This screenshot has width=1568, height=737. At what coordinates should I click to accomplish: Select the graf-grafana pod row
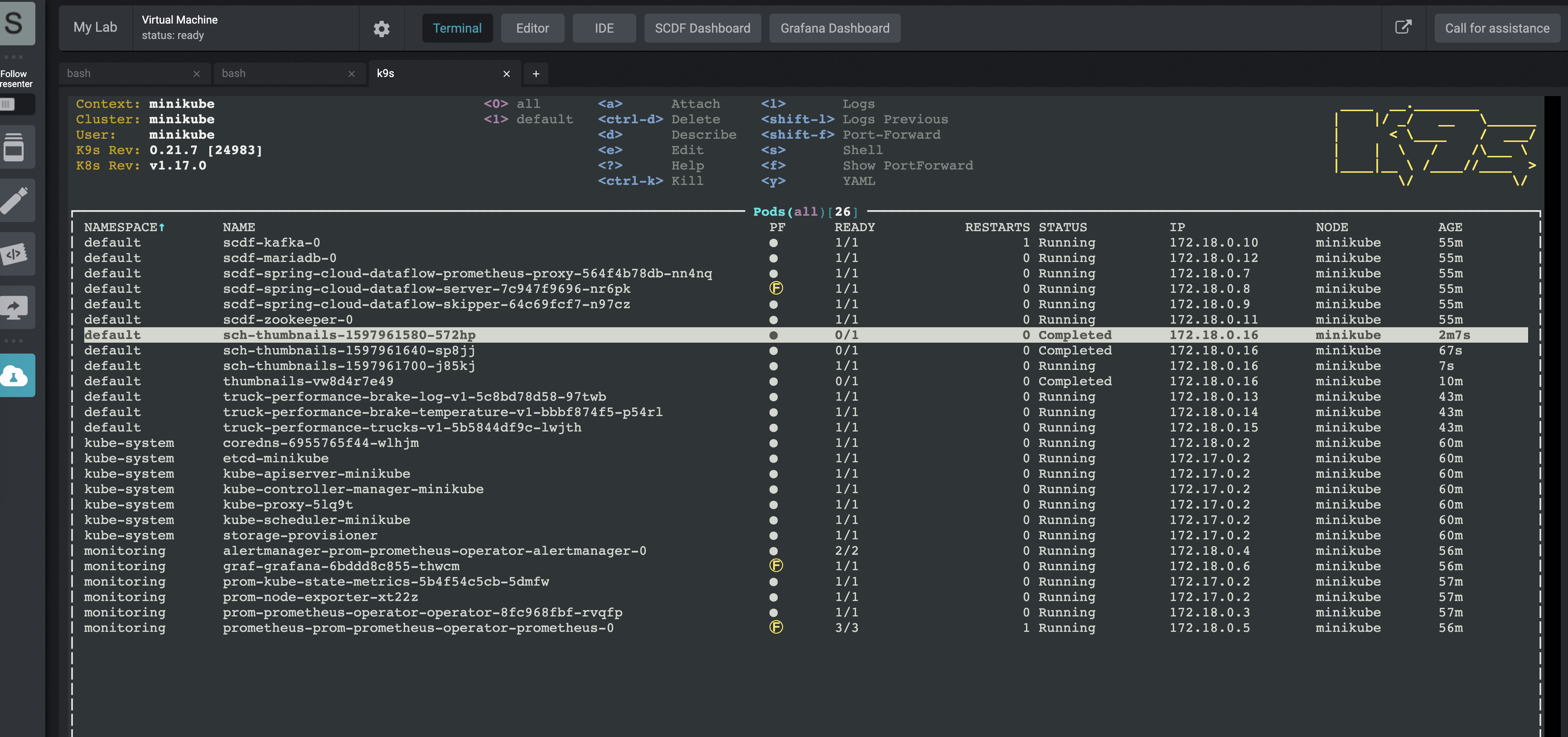[x=341, y=566]
